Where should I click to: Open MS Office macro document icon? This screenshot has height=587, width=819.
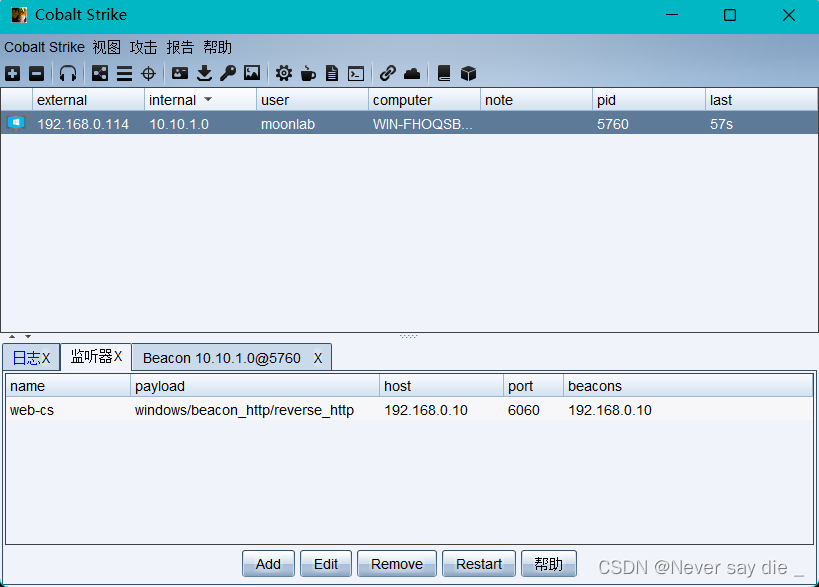pyautogui.click(x=332, y=74)
